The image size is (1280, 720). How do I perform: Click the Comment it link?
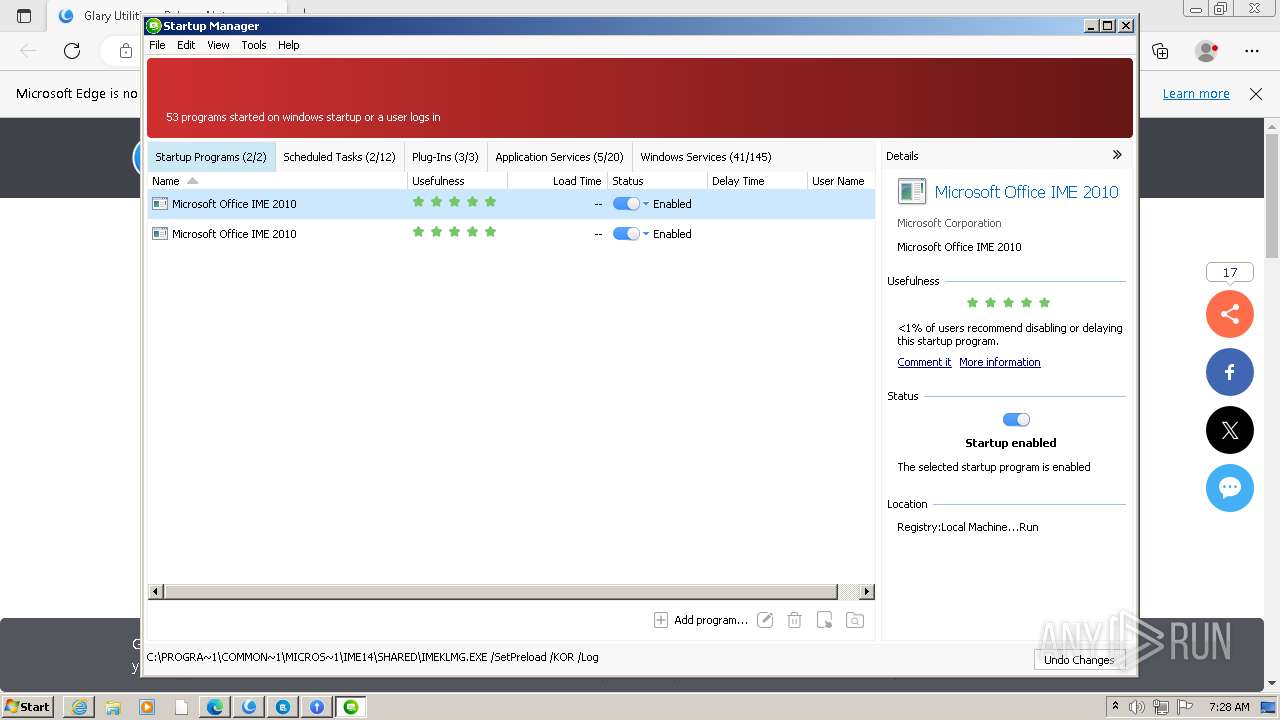[924, 362]
